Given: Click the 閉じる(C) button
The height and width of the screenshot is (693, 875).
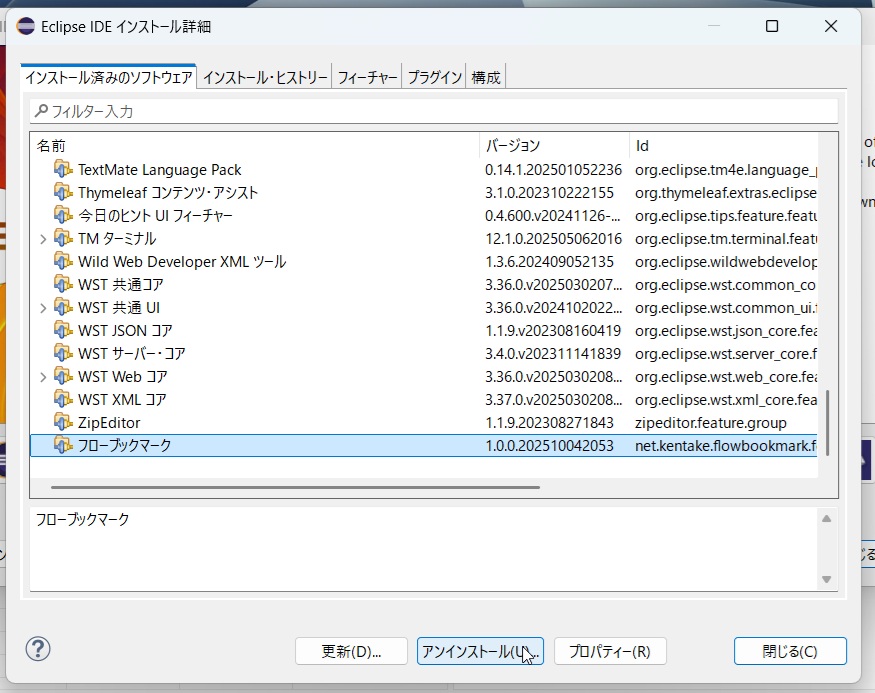Looking at the screenshot, I should click(x=790, y=651).
